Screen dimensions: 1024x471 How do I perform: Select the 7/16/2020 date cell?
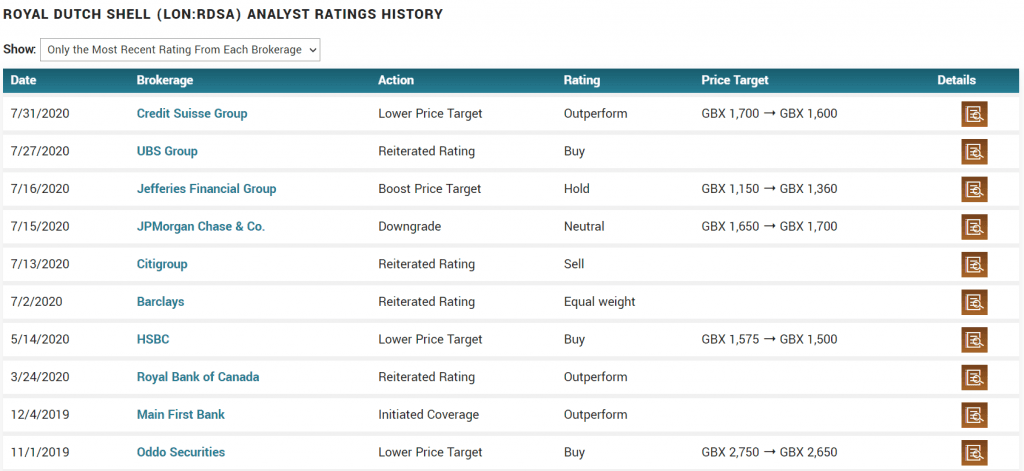click(x=40, y=189)
